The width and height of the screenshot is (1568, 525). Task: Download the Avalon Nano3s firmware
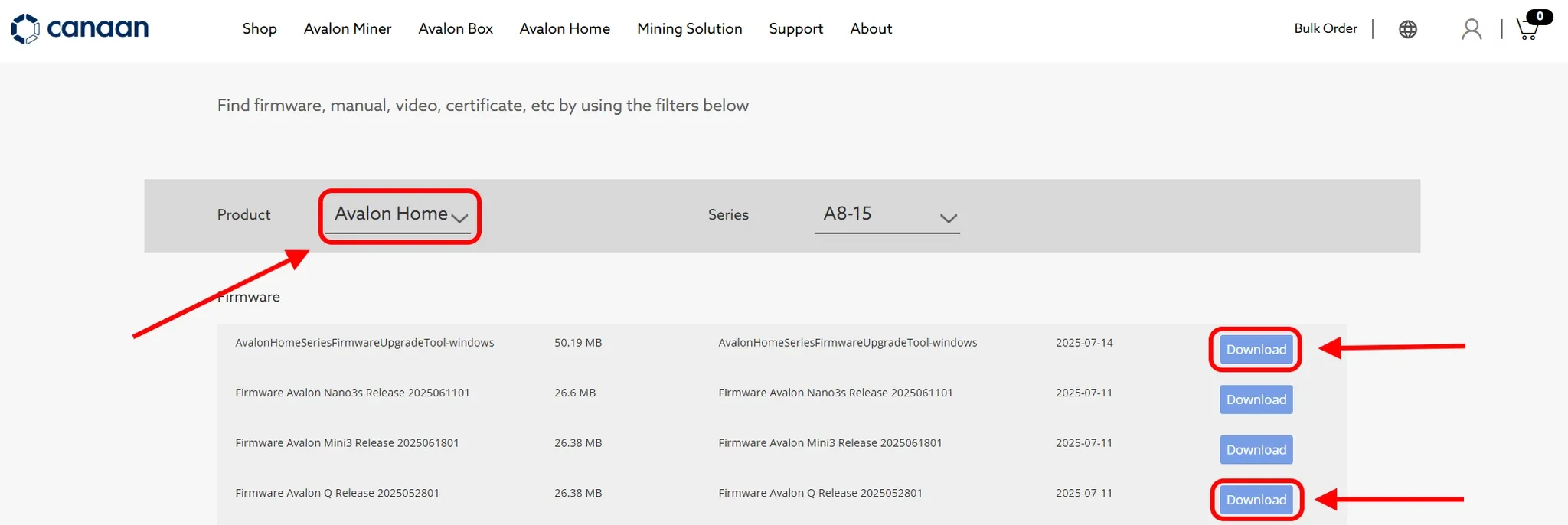[1256, 399]
